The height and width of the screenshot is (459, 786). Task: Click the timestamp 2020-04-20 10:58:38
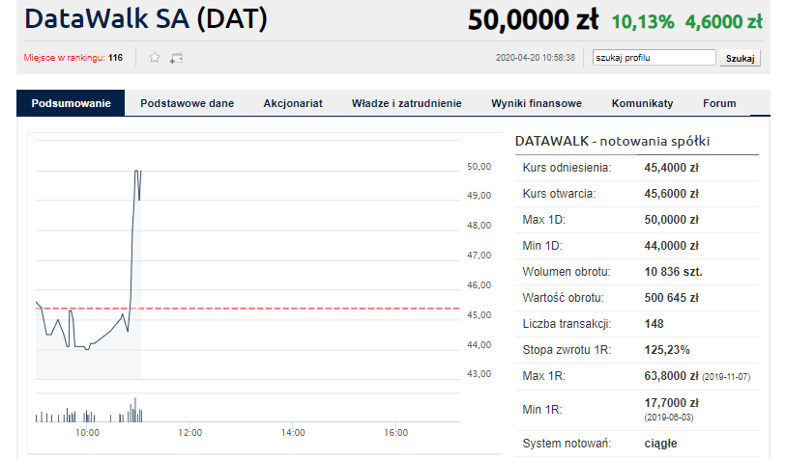coord(535,58)
